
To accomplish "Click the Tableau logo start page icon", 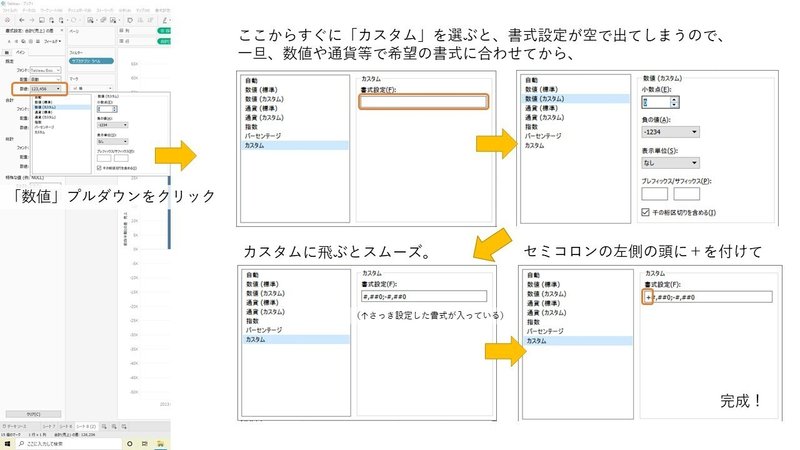I will click(8, 20).
